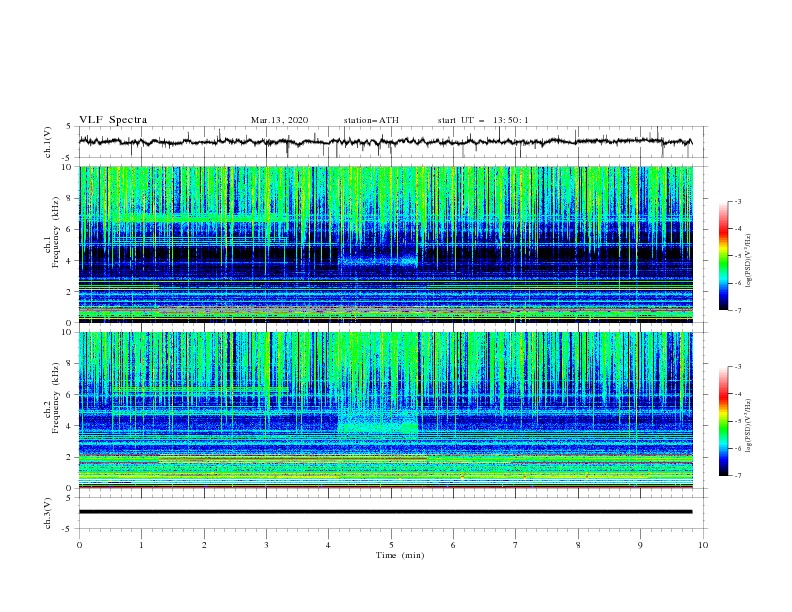The image size is (792, 612).
Task: Click the "ch.3(V)" axis label
Action: click(x=48, y=513)
